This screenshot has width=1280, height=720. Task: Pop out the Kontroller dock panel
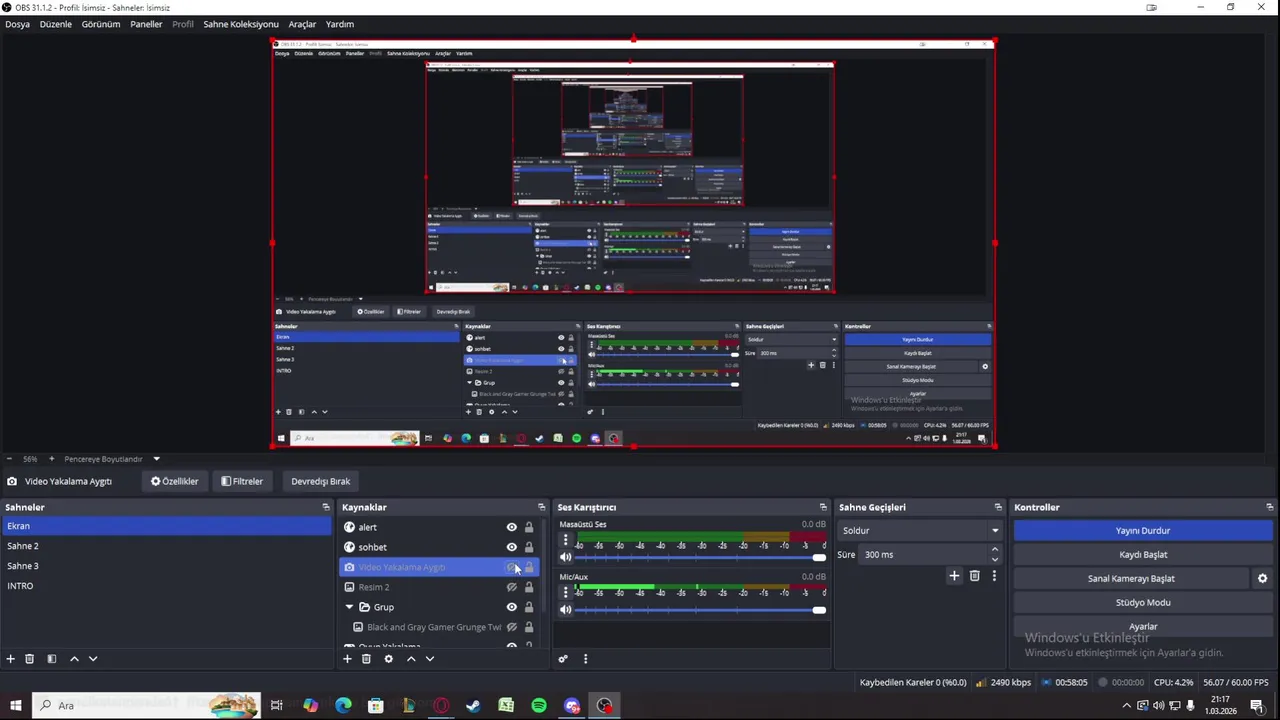(x=1270, y=507)
